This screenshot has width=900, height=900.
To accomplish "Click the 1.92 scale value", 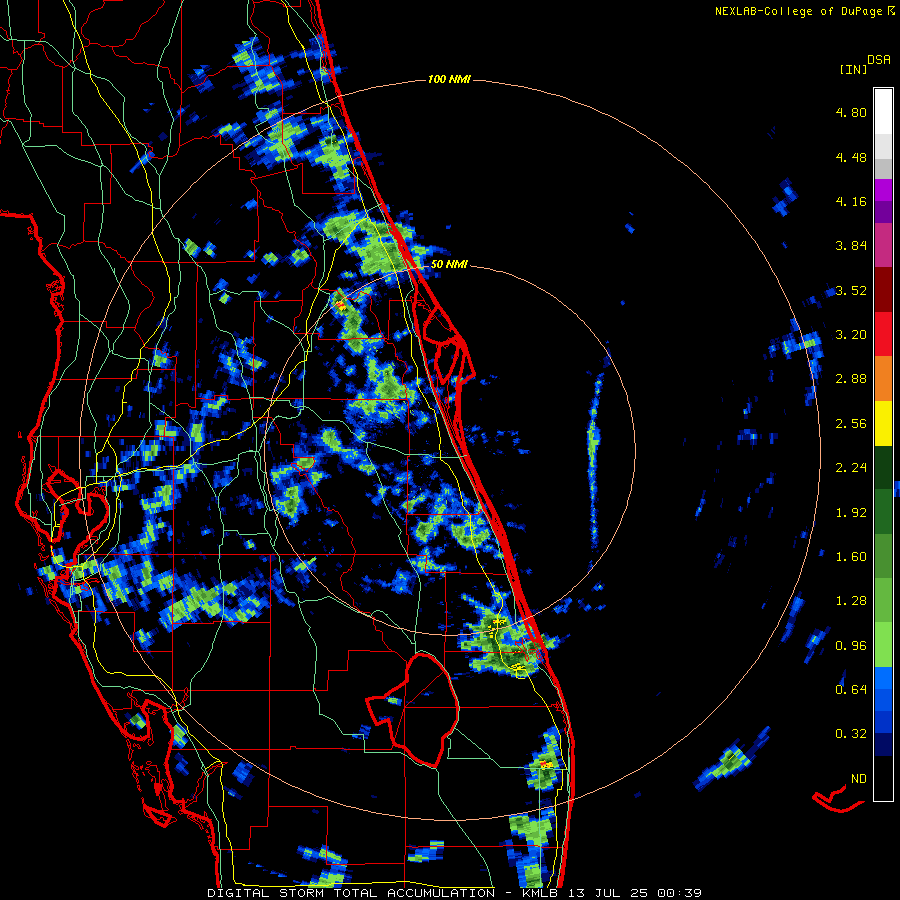I will coord(851,513).
